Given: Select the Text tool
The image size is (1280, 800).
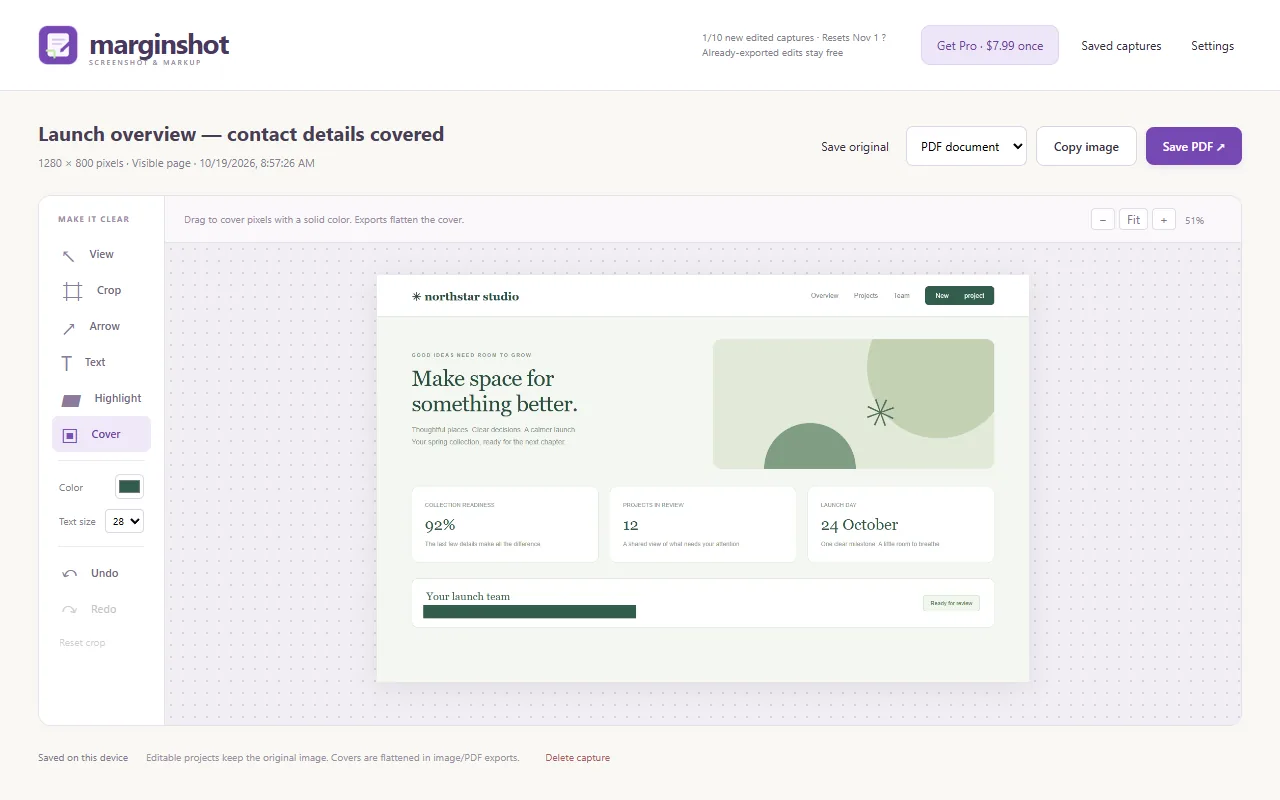Looking at the screenshot, I should pos(101,362).
